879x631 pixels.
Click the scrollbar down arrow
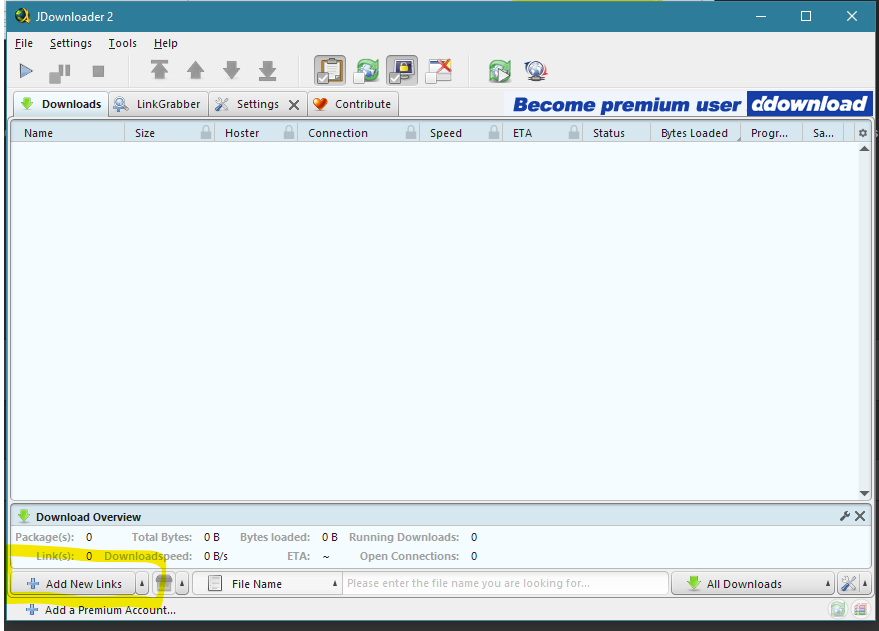[x=864, y=493]
